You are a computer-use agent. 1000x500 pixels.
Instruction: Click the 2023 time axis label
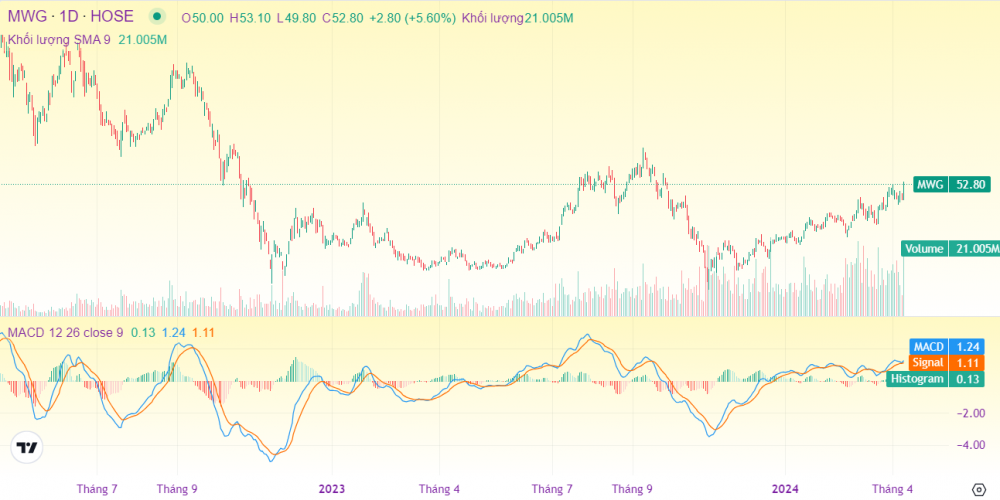click(x=332, y=489)
